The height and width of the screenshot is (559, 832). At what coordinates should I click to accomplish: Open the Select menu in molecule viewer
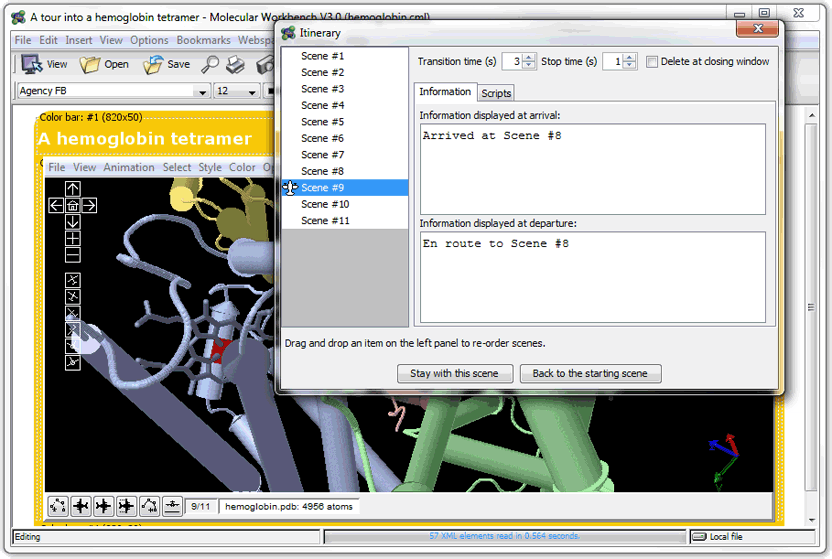pos(177,168)
